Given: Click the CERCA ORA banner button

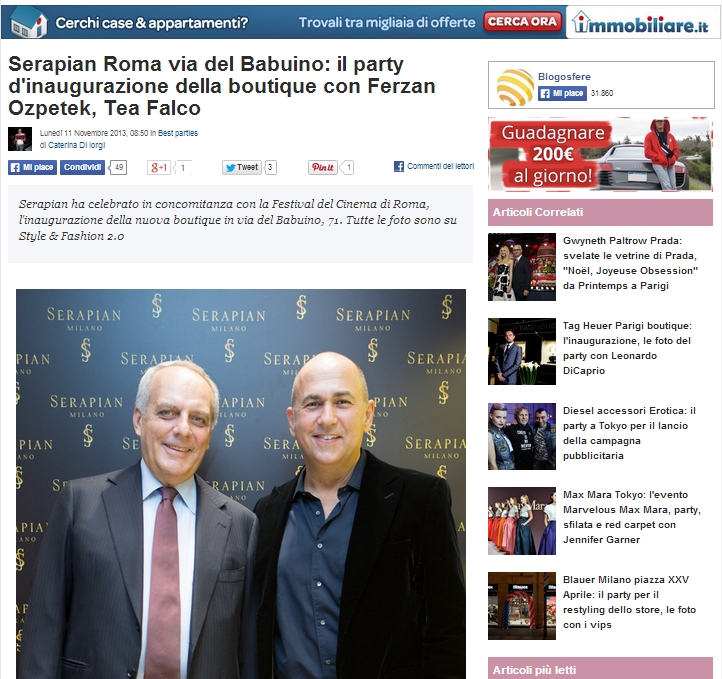Looking at the screenshot, I should (x=522, y=22).
